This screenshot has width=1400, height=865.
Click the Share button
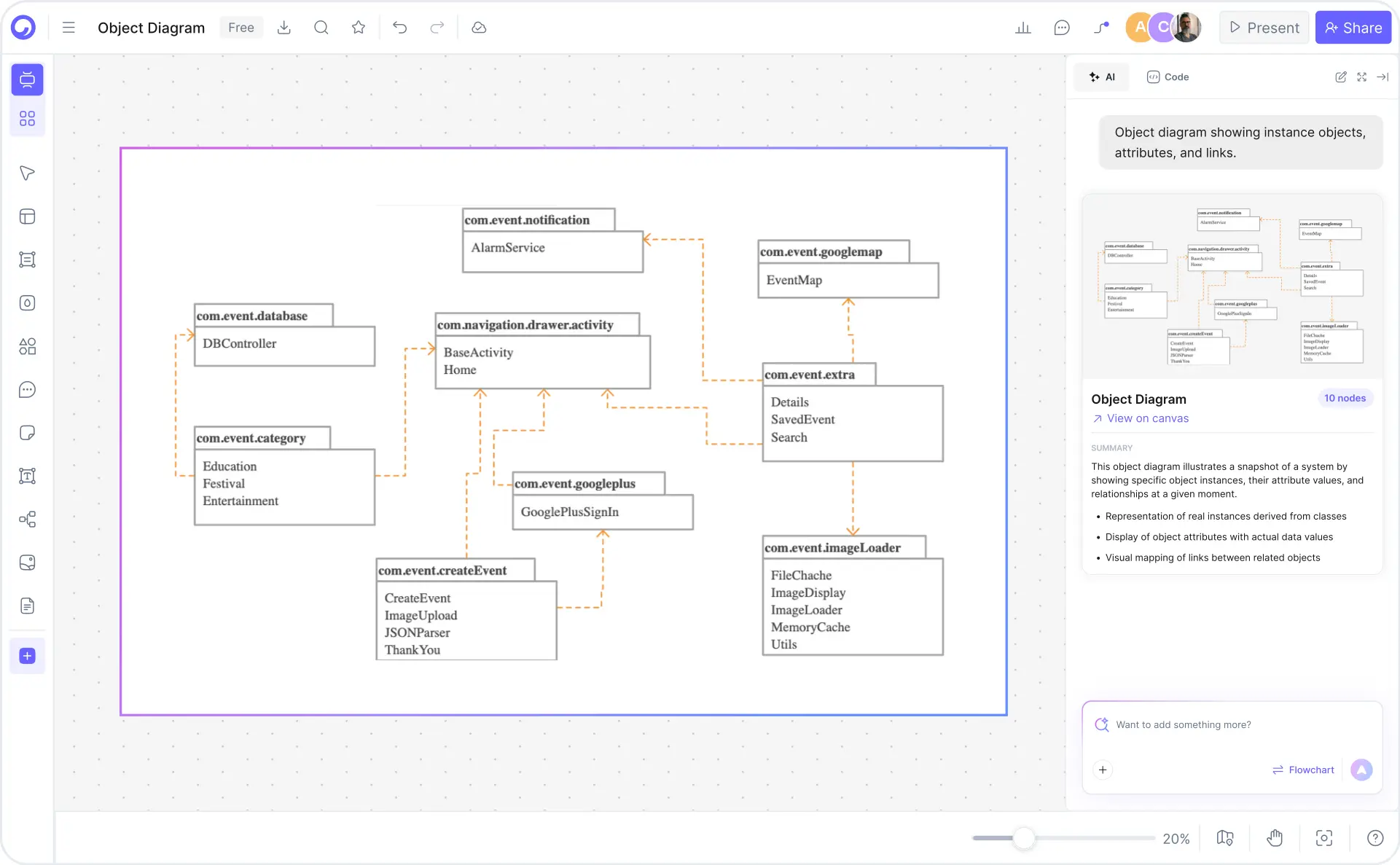pos(1353,27)
